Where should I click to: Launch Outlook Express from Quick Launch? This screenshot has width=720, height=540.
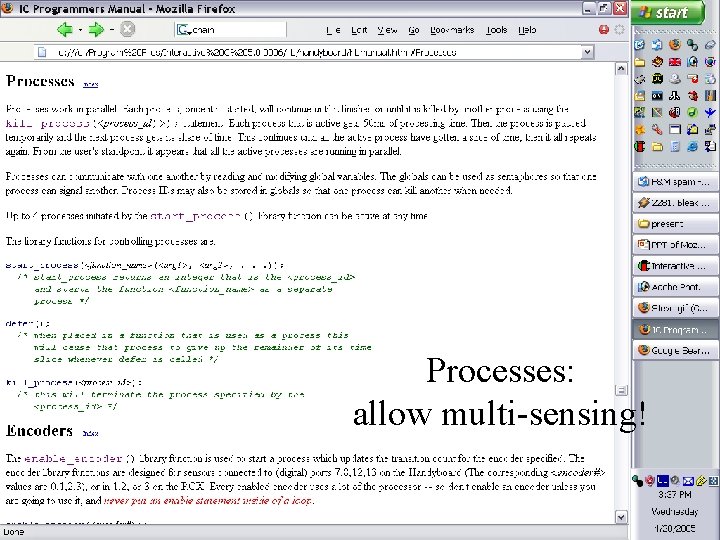[657, 45]
